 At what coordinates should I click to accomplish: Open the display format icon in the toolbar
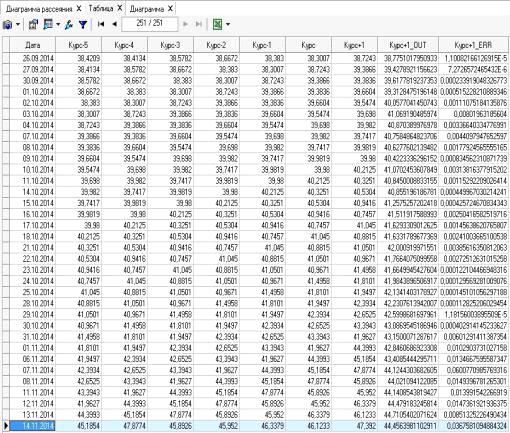[8, 24]
